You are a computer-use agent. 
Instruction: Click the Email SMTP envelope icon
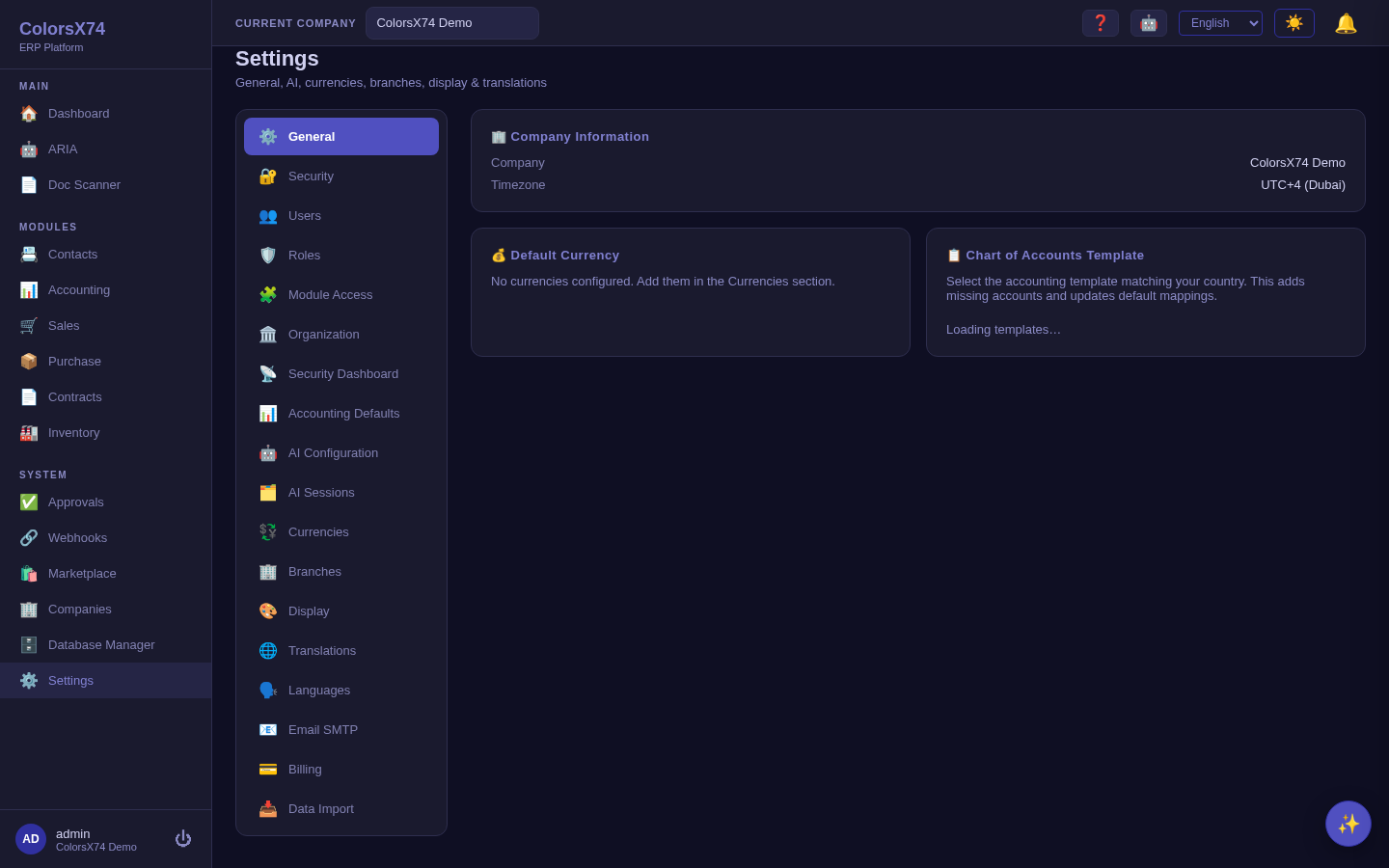tap(268, 730)
